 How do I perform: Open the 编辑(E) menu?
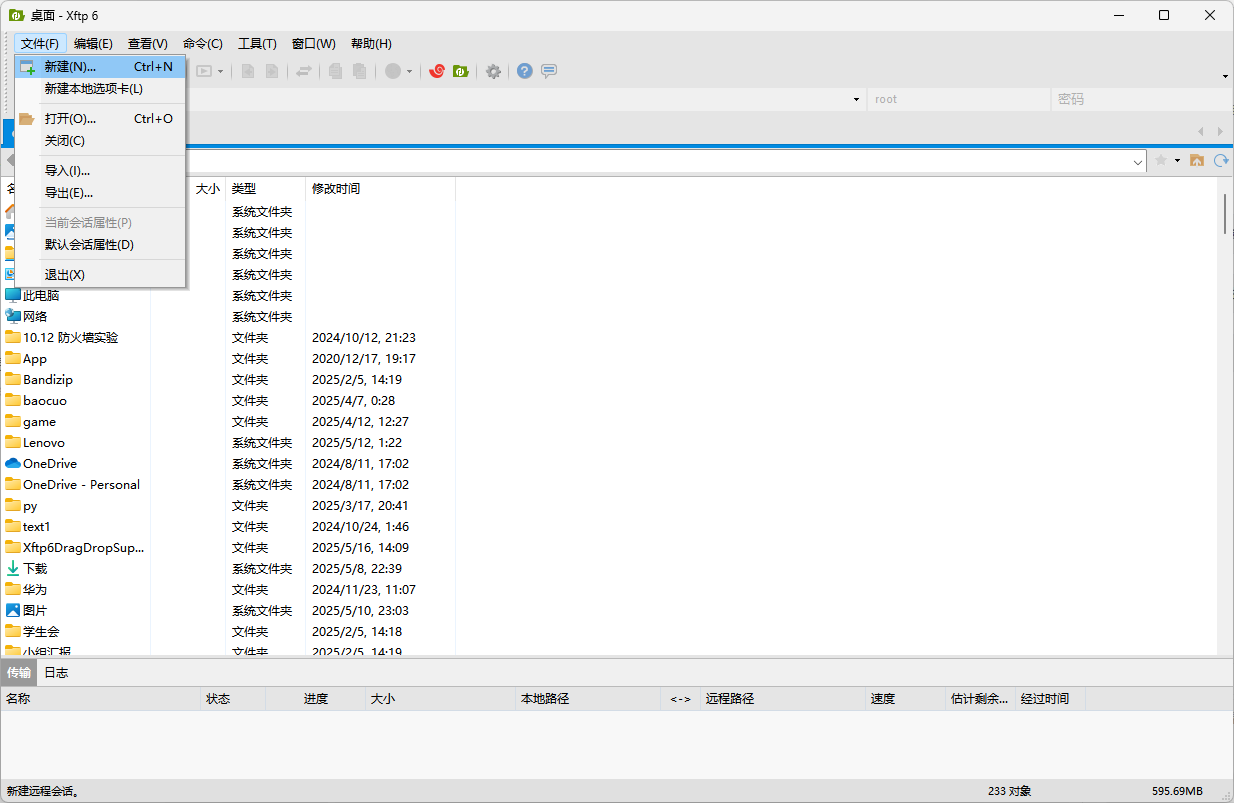(x=93, y=44)
